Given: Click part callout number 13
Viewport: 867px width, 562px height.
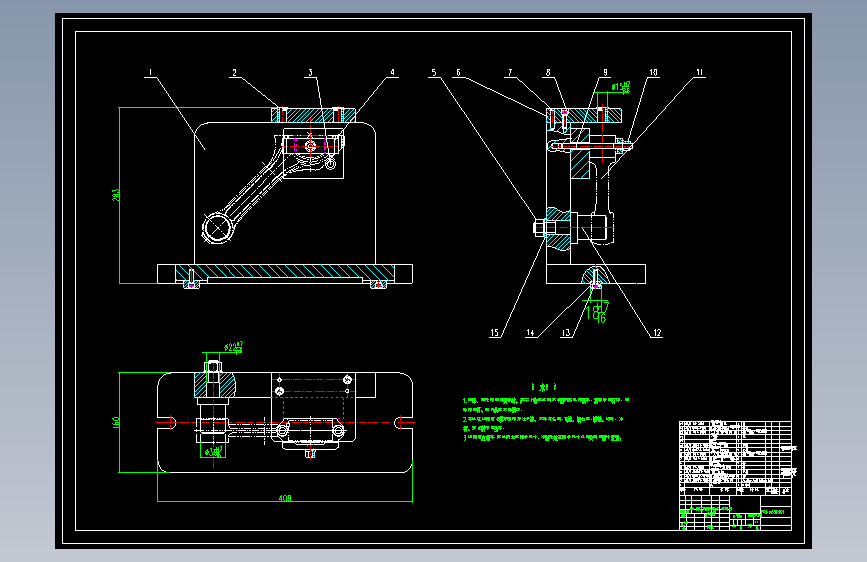Looking at the screenshot, I should click(x=566, y=332).
